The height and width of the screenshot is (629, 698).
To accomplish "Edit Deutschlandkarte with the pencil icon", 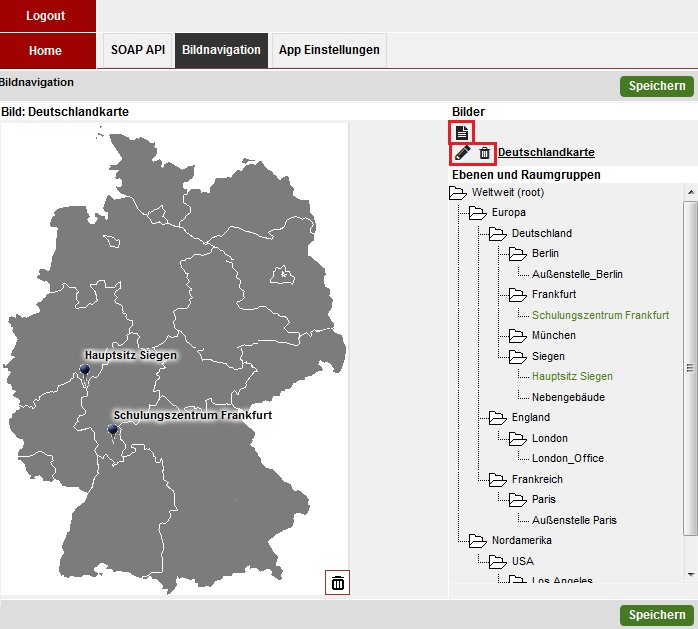I will point(463,153).
